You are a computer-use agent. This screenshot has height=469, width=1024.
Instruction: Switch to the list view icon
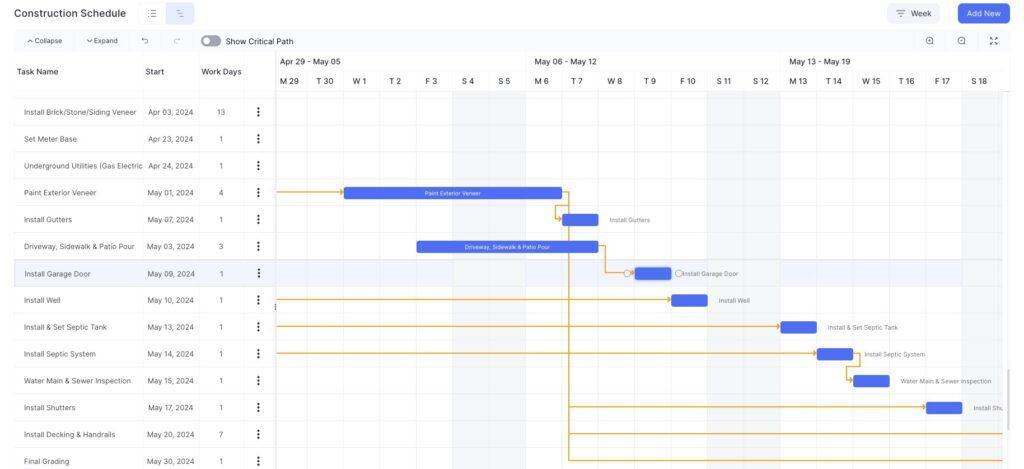coord(152,14)
